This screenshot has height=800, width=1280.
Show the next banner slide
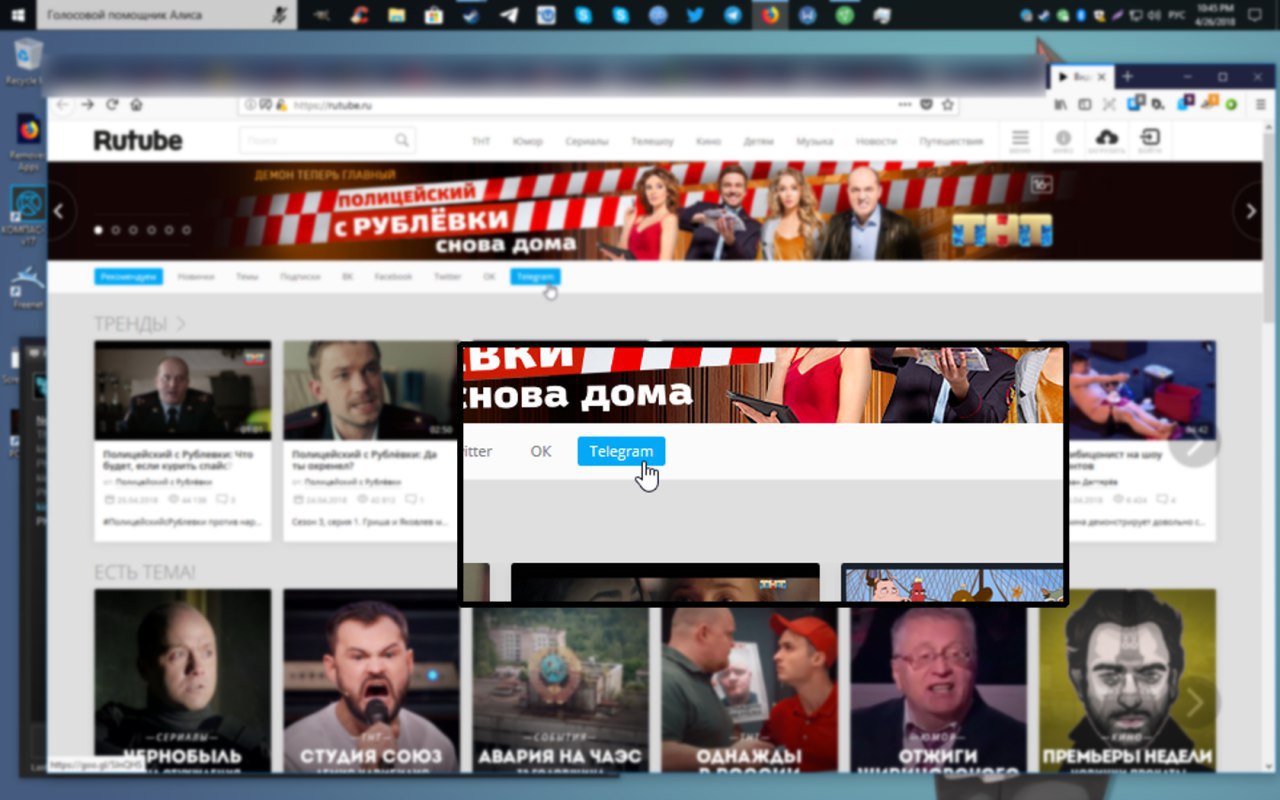point(1249,211)
